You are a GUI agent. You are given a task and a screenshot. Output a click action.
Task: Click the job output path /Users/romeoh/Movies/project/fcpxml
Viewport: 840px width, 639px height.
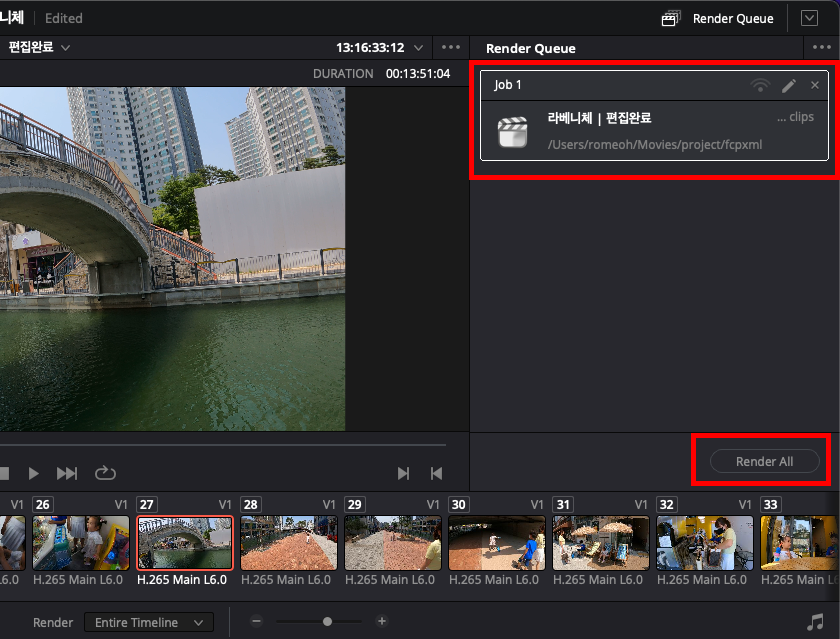point(655,145)
